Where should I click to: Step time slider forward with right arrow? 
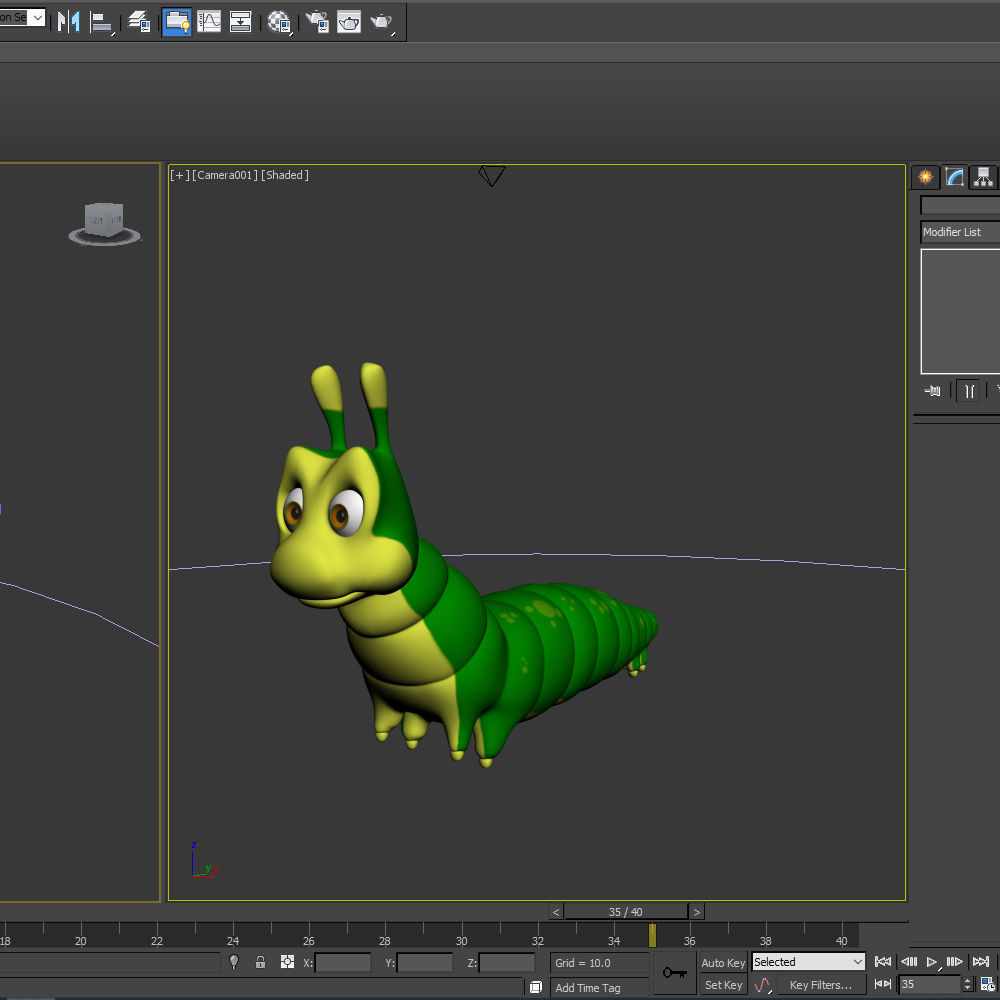[x=696, y=912]
